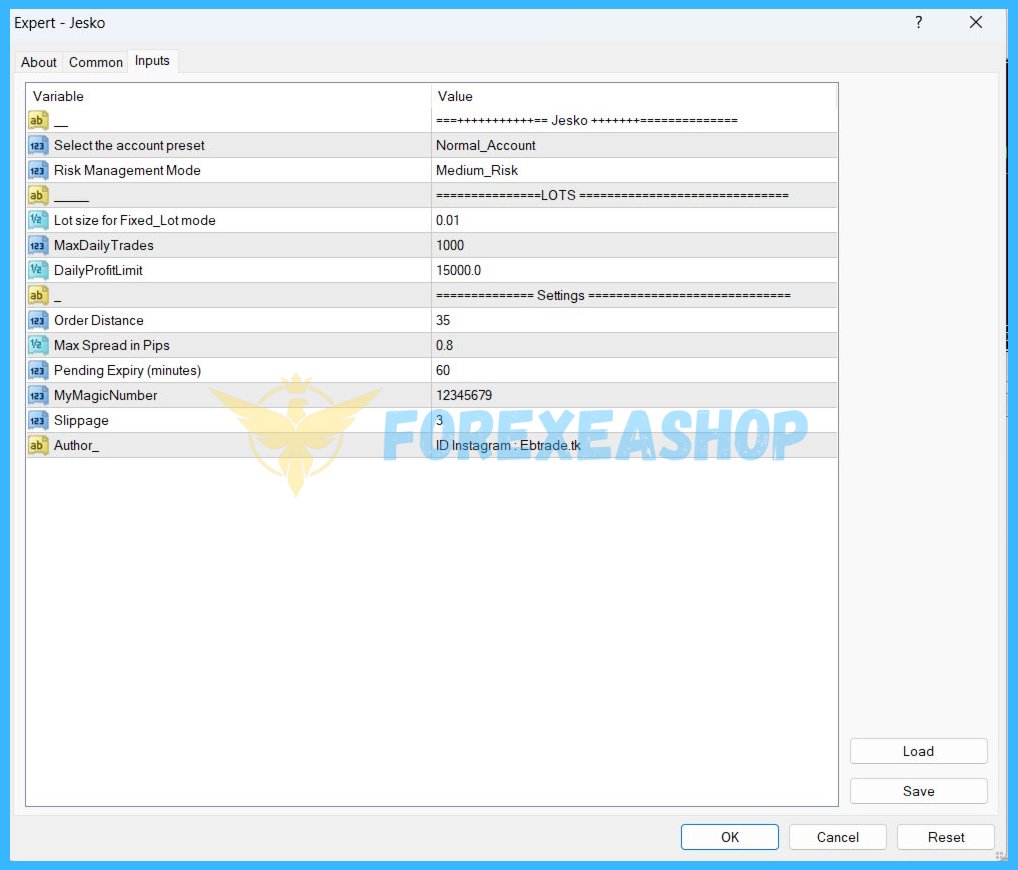
Task: Click the icon beside Risk Management Mode
Action: [38, 170]
